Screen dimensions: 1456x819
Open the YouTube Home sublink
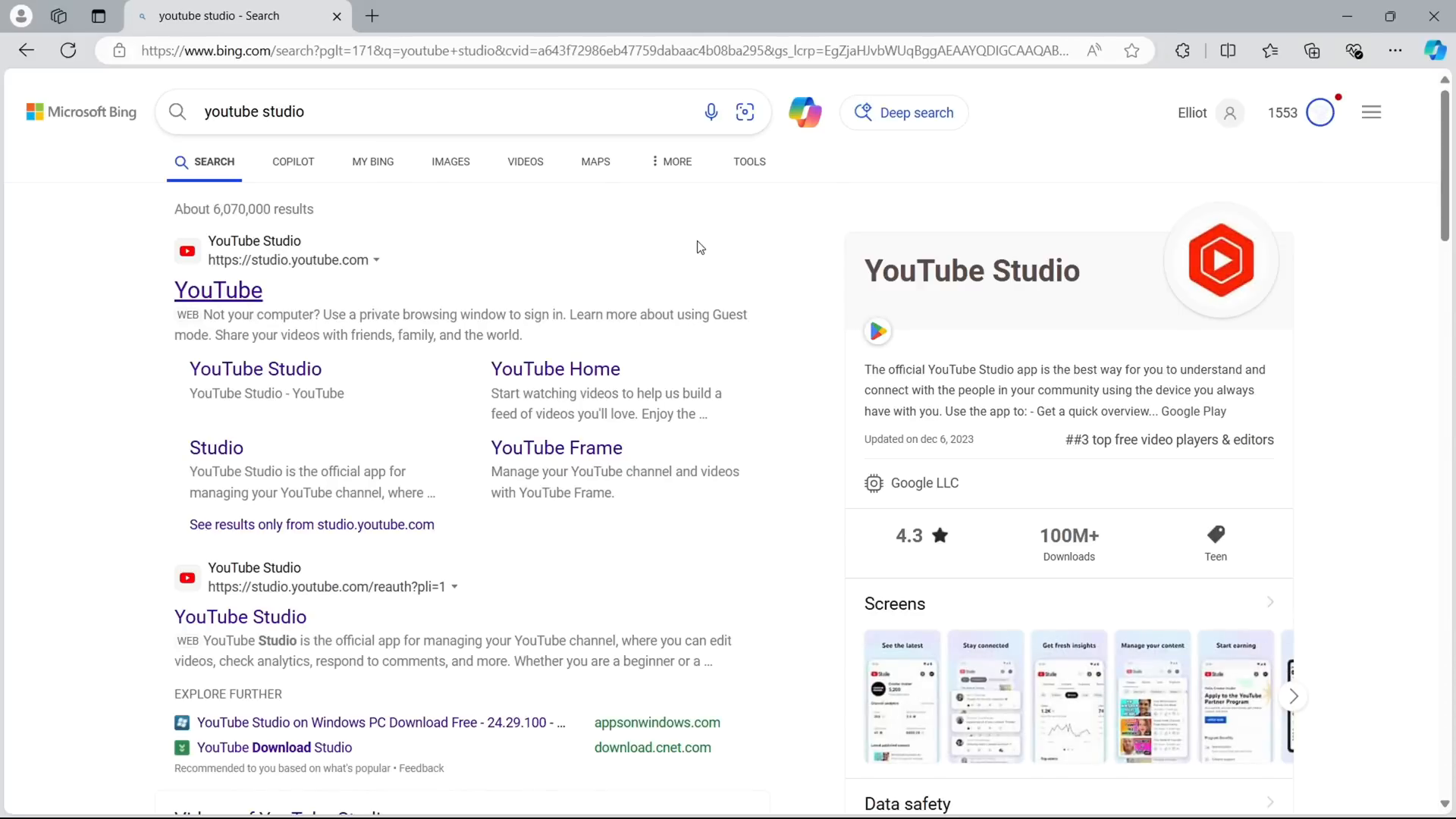pos(556,369)
